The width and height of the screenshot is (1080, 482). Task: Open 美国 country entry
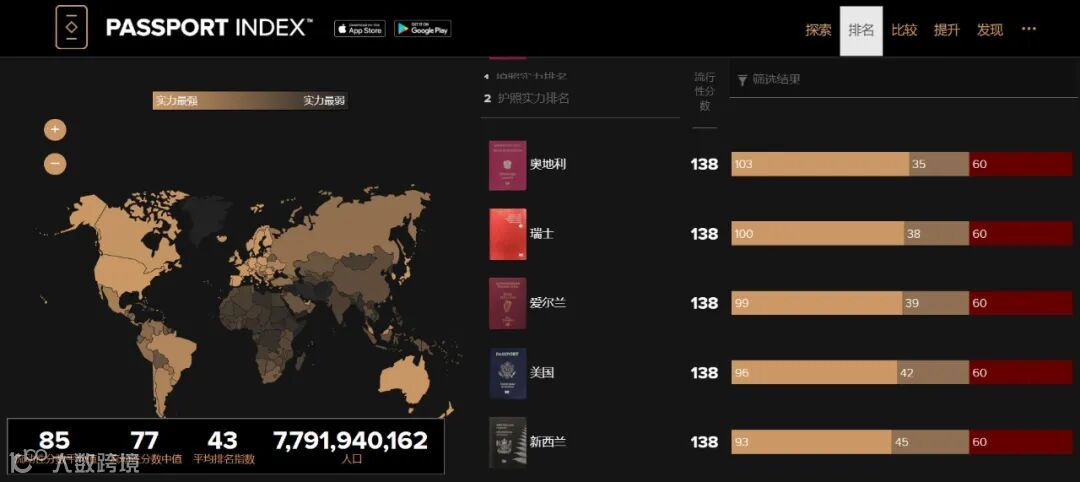click(542, 373)
